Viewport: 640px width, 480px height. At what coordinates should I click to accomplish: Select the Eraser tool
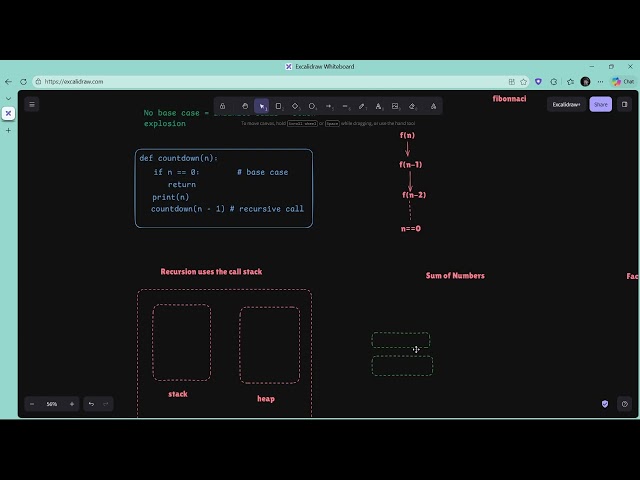(412, 106)
